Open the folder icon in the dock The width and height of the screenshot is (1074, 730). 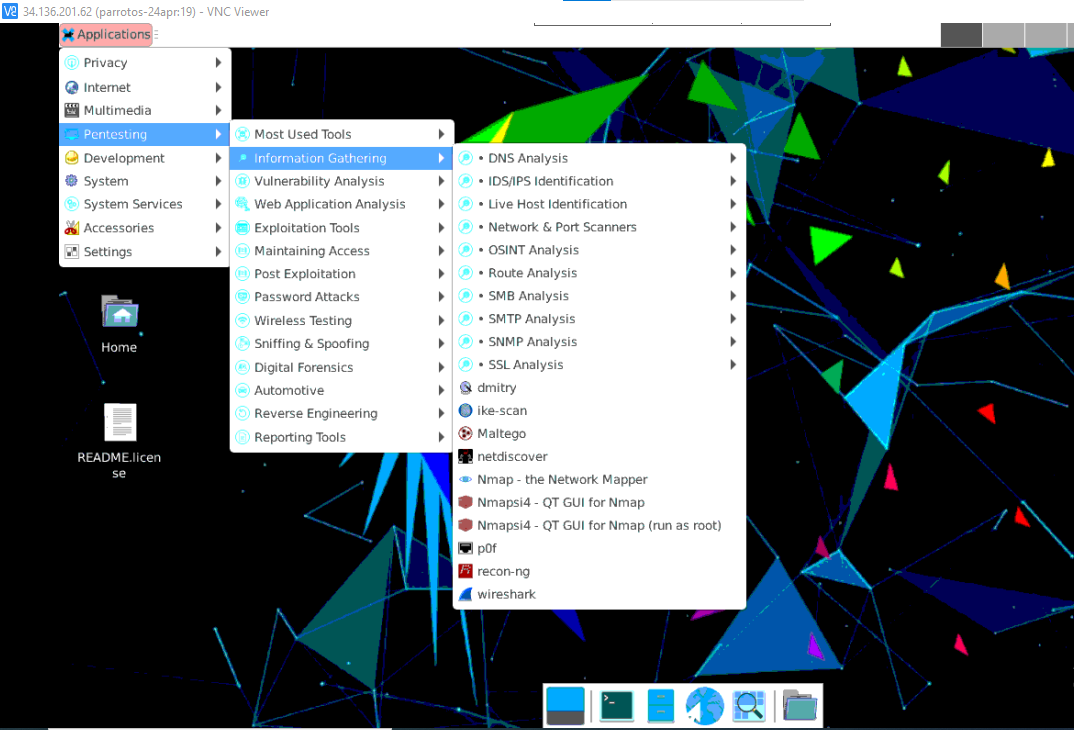point(799,705)
